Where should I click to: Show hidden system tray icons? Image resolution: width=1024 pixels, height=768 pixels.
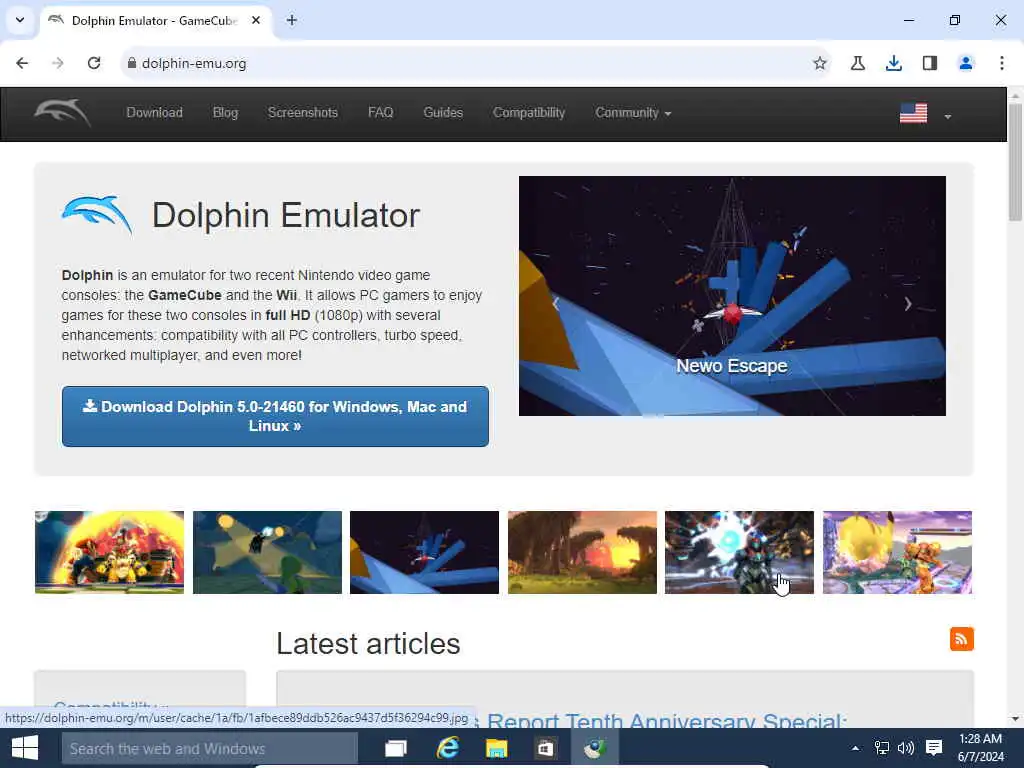[855, 748]
